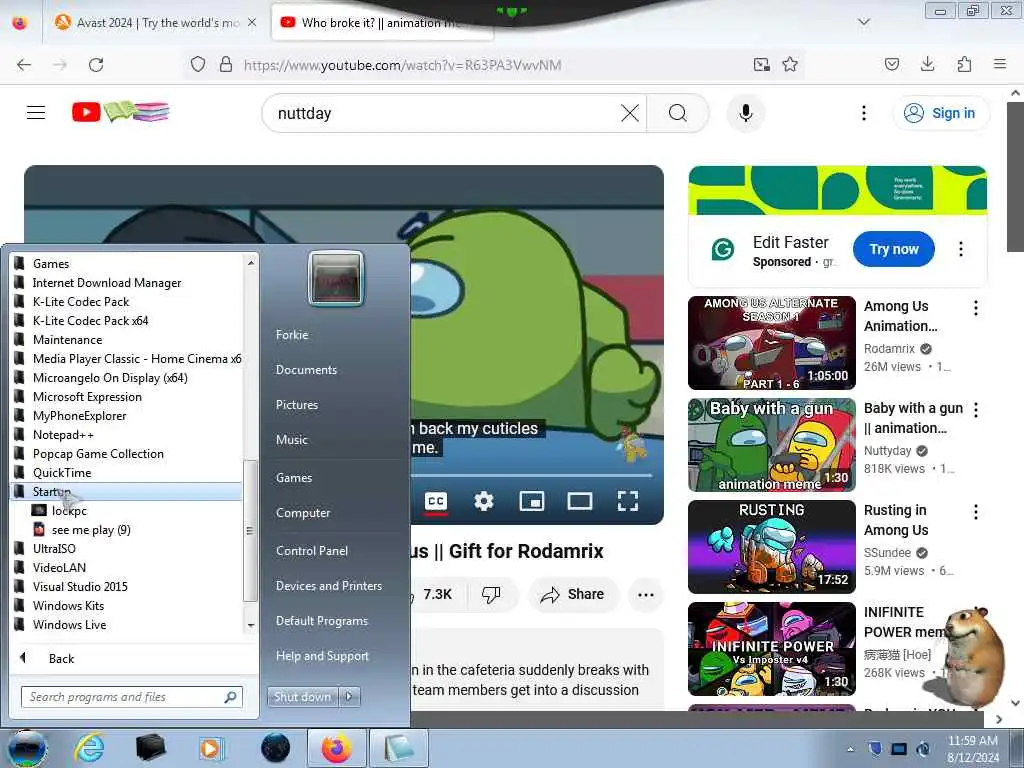The image size is (1024, 768).
Task: Expand shut down options arrow
Action: click(349, 697)
